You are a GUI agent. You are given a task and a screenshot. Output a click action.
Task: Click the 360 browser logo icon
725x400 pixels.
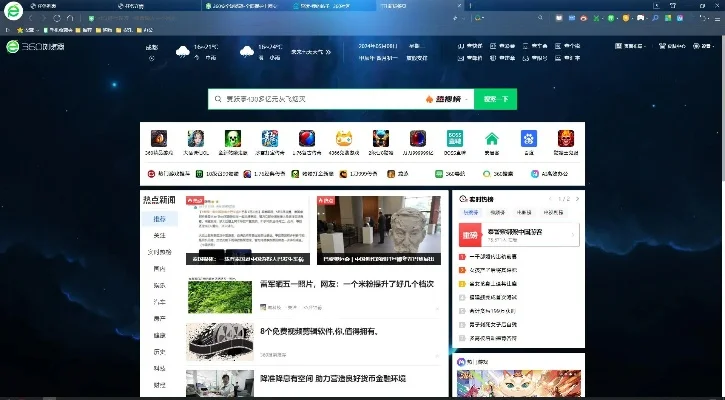click(14, 47)
